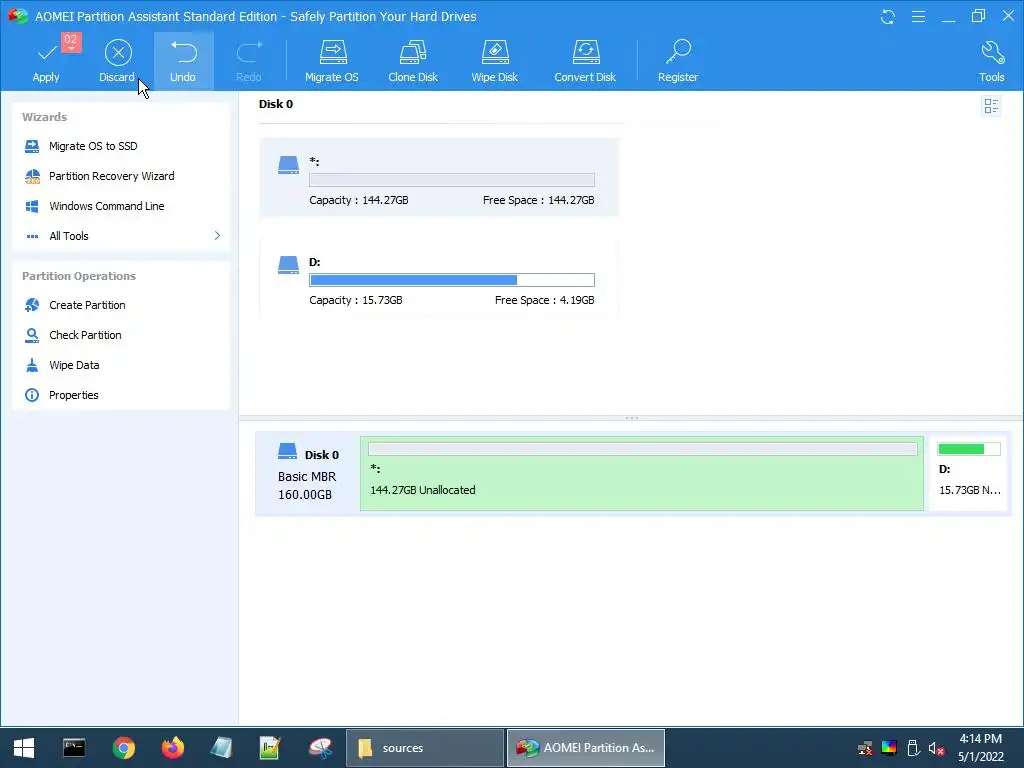The height and width of the screenshot is (768, 1024).
Task: Launch Chrome from the taskbar
Action: point(123,748)
